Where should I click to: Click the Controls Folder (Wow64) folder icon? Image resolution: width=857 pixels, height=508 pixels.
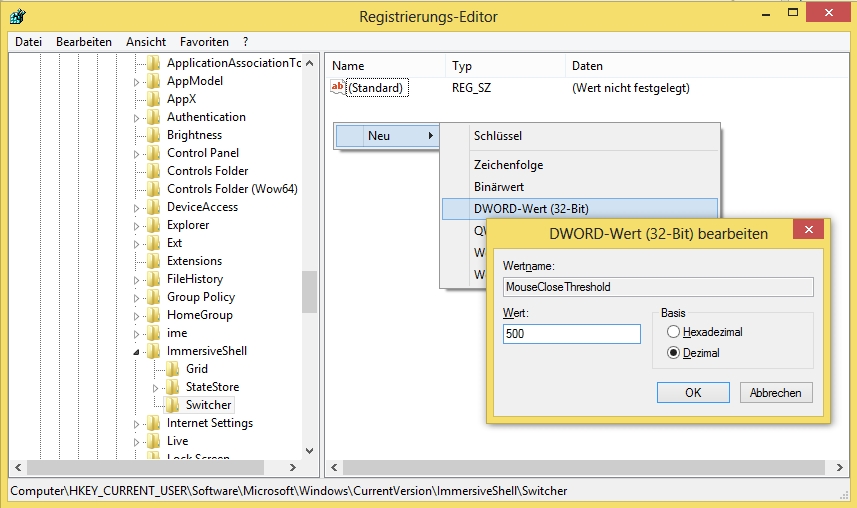[x=154, y=189]
